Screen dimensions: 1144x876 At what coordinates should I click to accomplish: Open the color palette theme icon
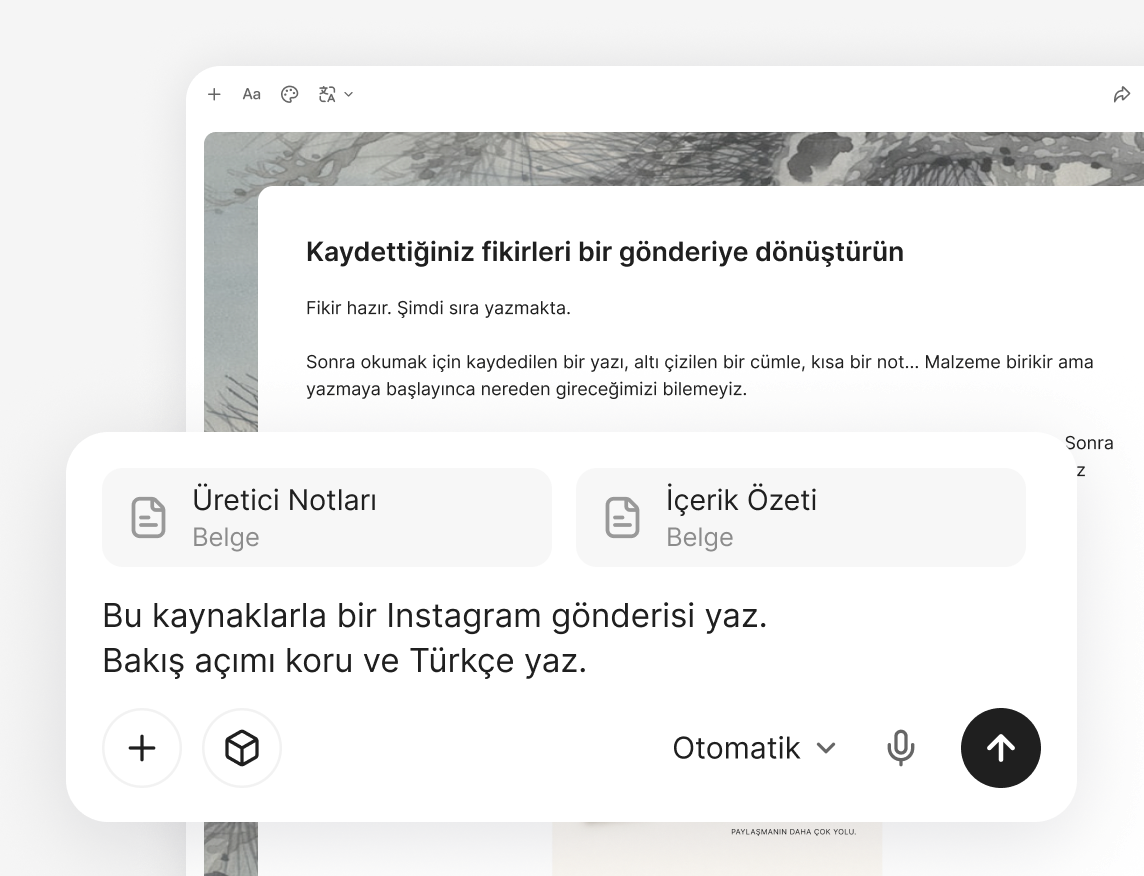coord(290,94)
